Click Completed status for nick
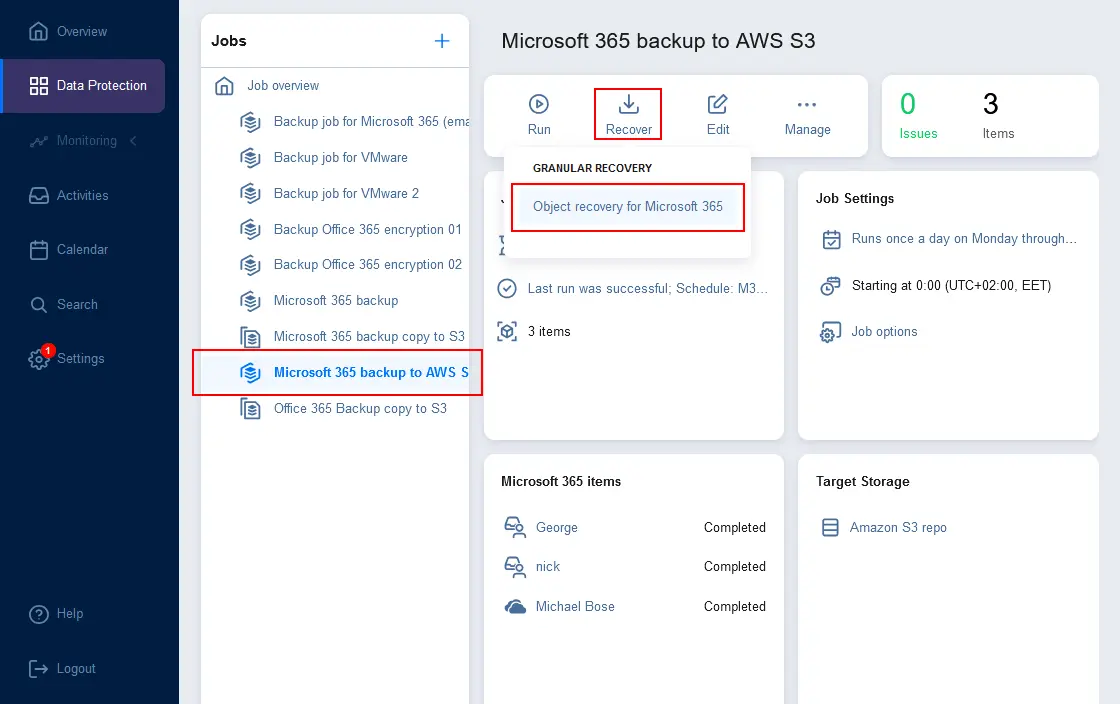This screenshot has width=1120, height=704. pyautogui.click(x=734, y=566)
